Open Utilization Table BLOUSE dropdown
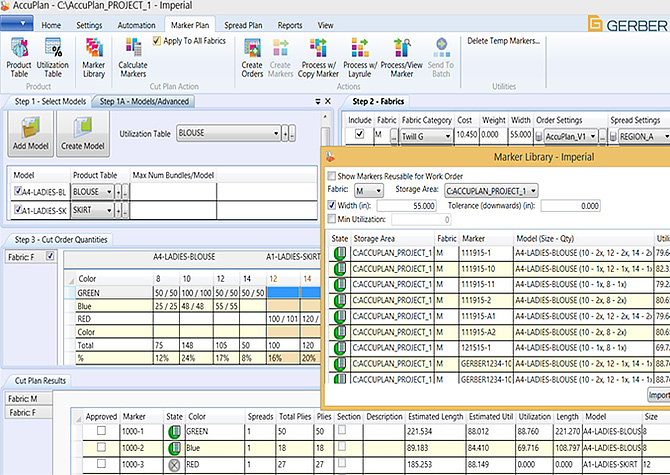Image resolution: width=670 pixels, height=475 pixels. [x=276, y=133]
